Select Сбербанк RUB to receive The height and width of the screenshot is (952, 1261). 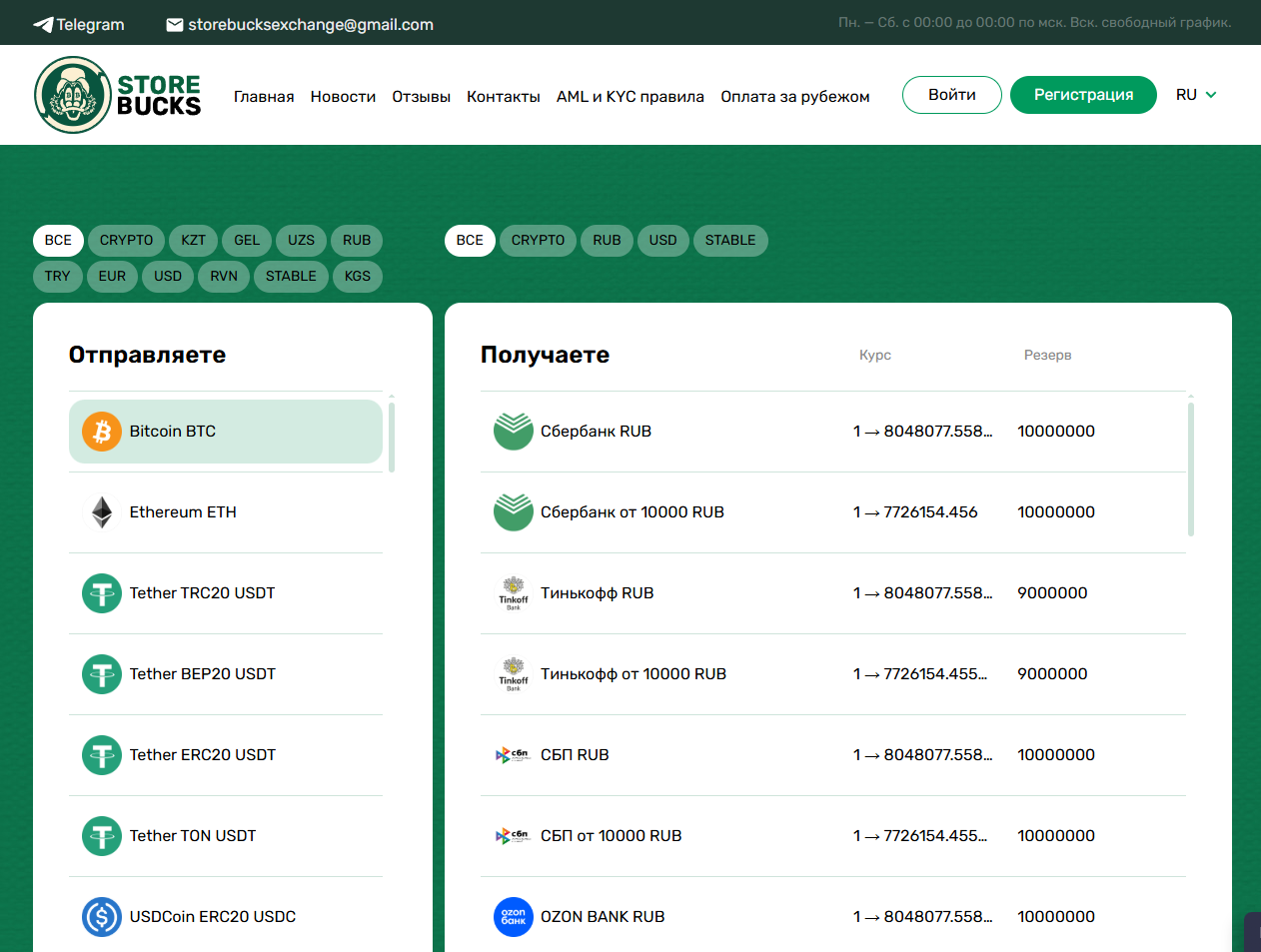point(832,432)
